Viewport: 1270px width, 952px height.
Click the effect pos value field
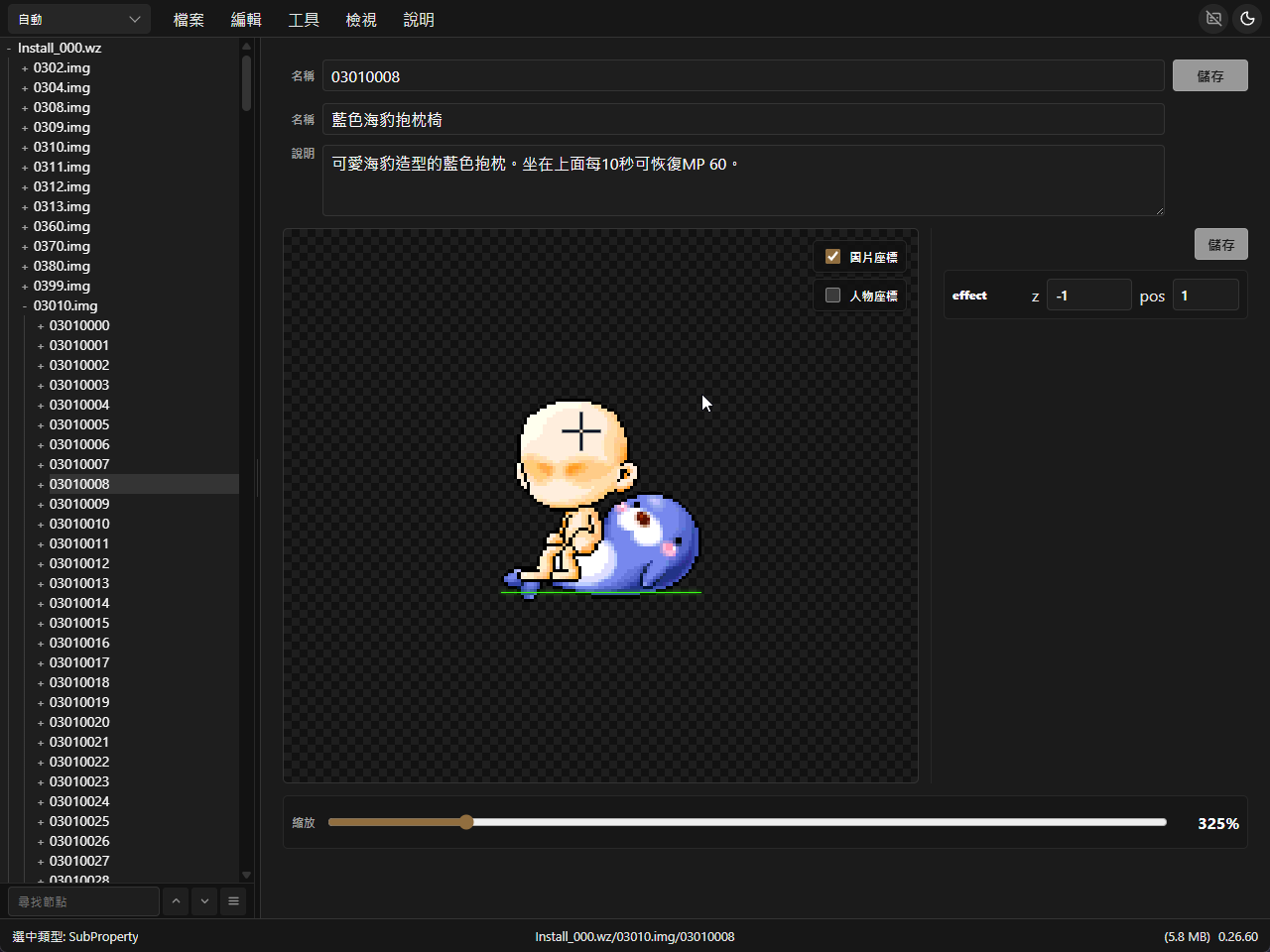[1206, 296]
